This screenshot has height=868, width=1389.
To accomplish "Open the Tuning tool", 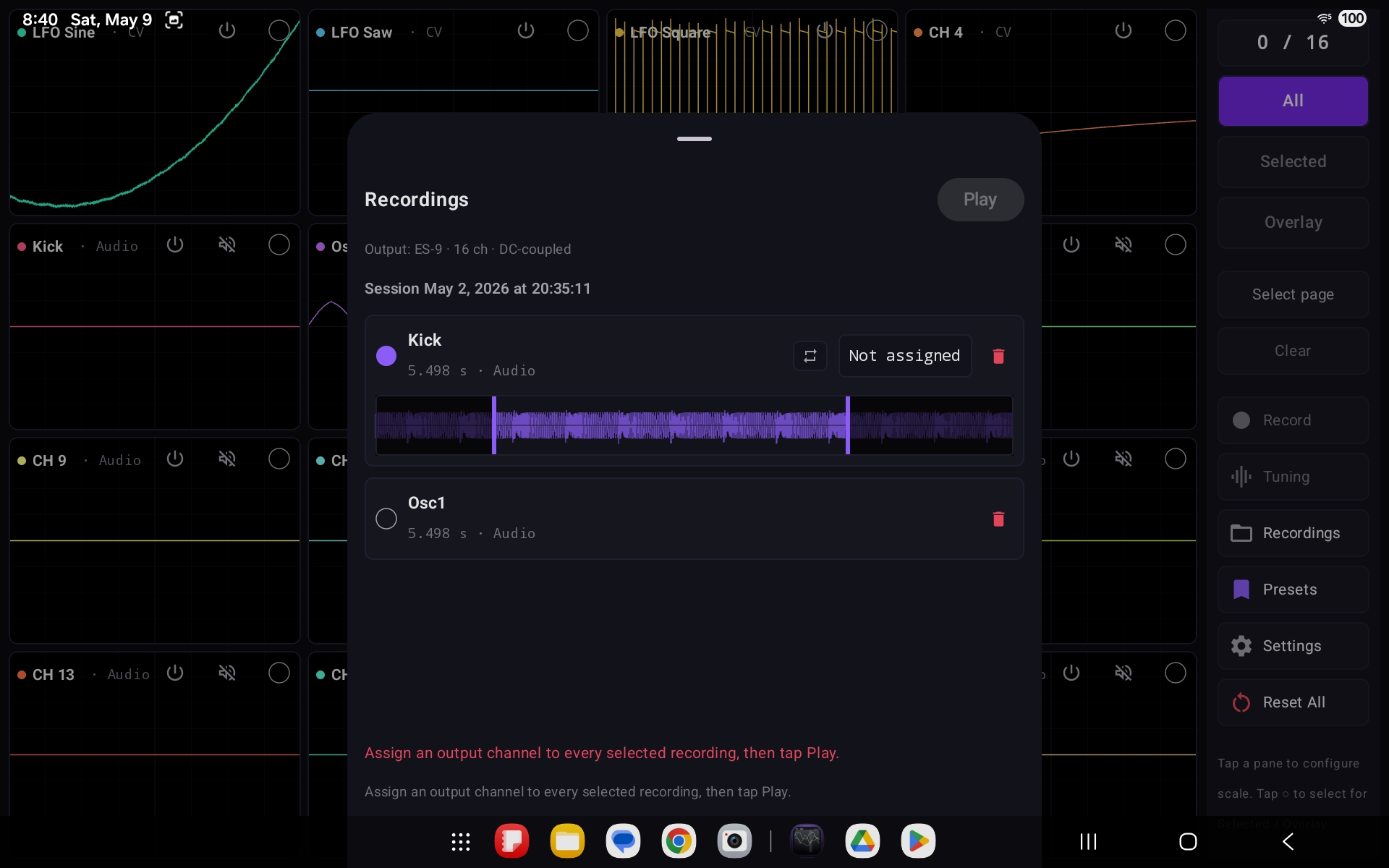I will (1293, 477).
